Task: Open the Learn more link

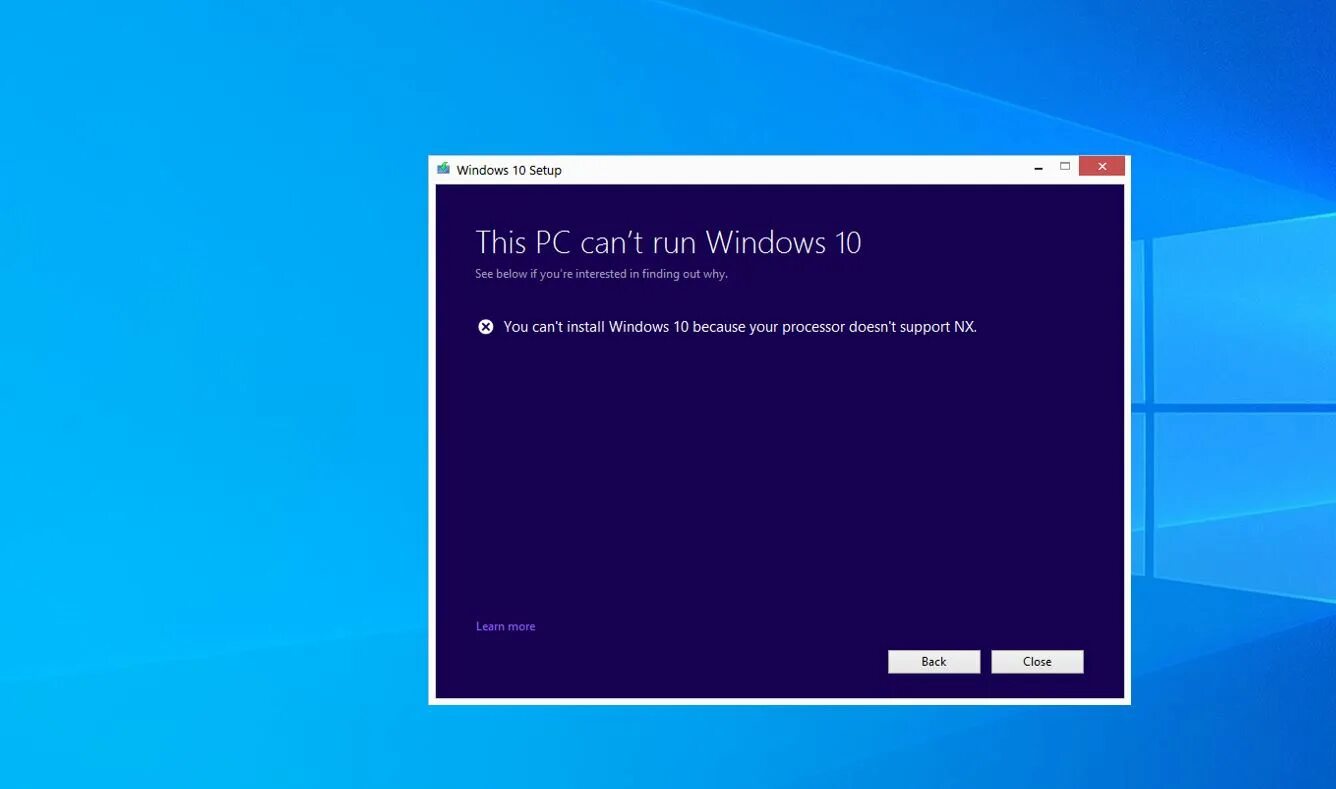Action: coord(505,626)
